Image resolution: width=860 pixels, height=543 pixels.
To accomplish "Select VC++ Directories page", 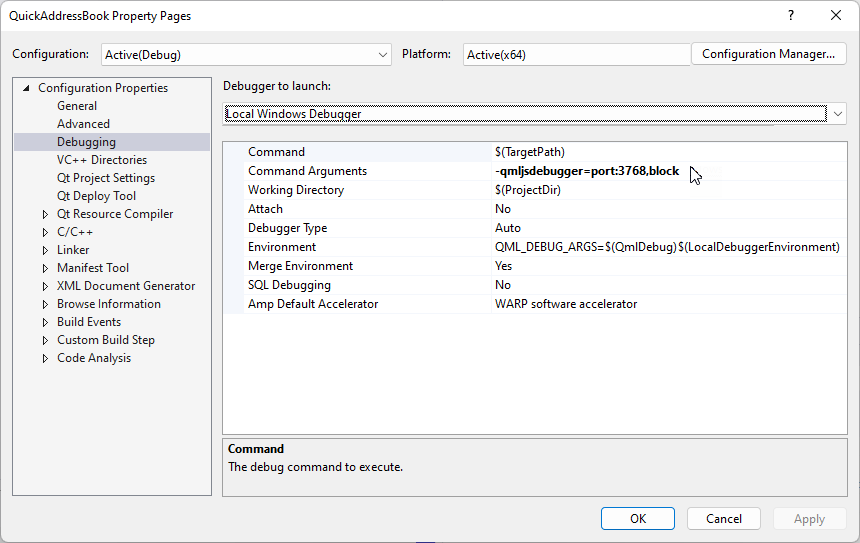I will click(102, 160).
